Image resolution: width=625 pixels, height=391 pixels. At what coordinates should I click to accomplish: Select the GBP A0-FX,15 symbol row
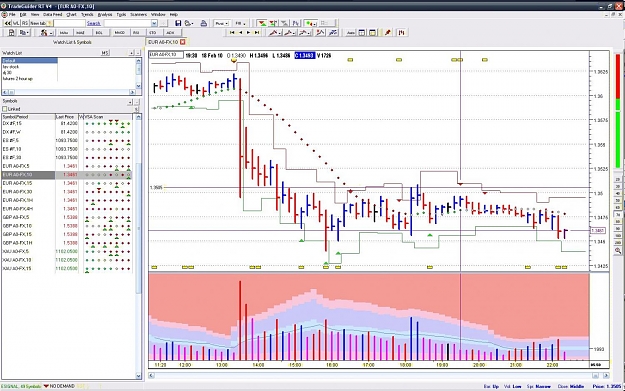pyautogui.click(x=67, y=234)
